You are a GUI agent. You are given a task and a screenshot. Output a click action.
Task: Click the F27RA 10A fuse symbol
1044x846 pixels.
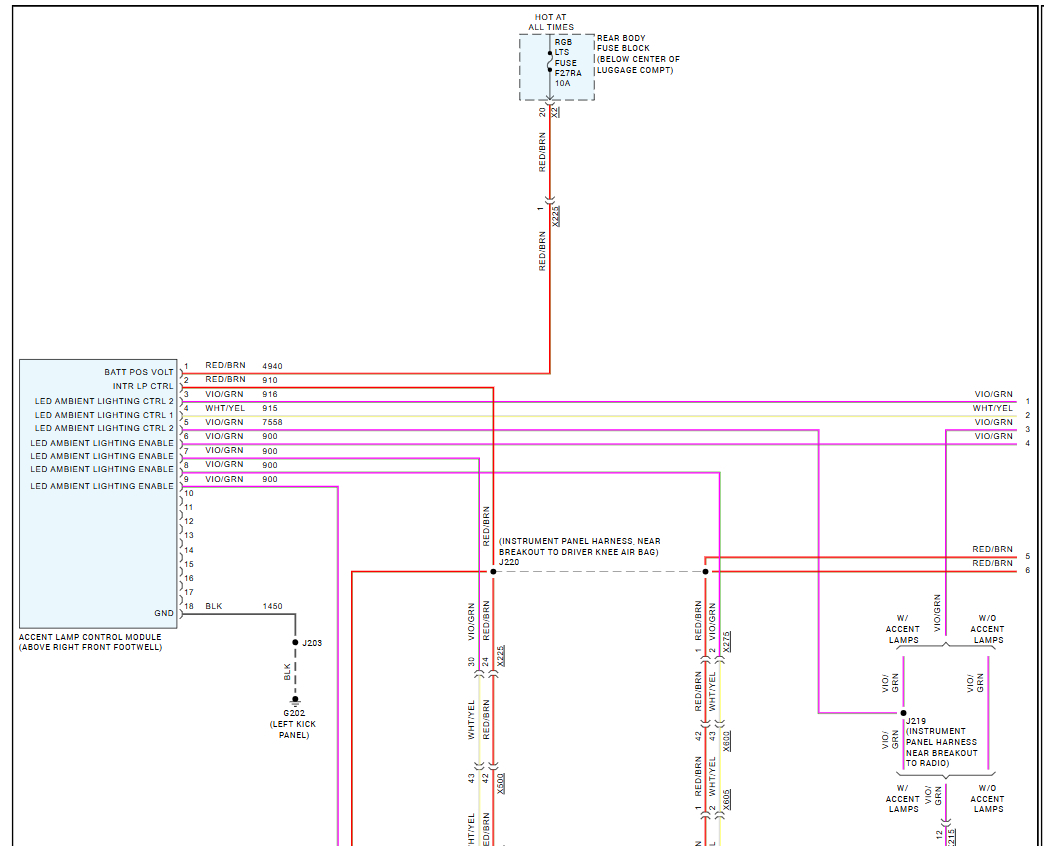[549, 61]
